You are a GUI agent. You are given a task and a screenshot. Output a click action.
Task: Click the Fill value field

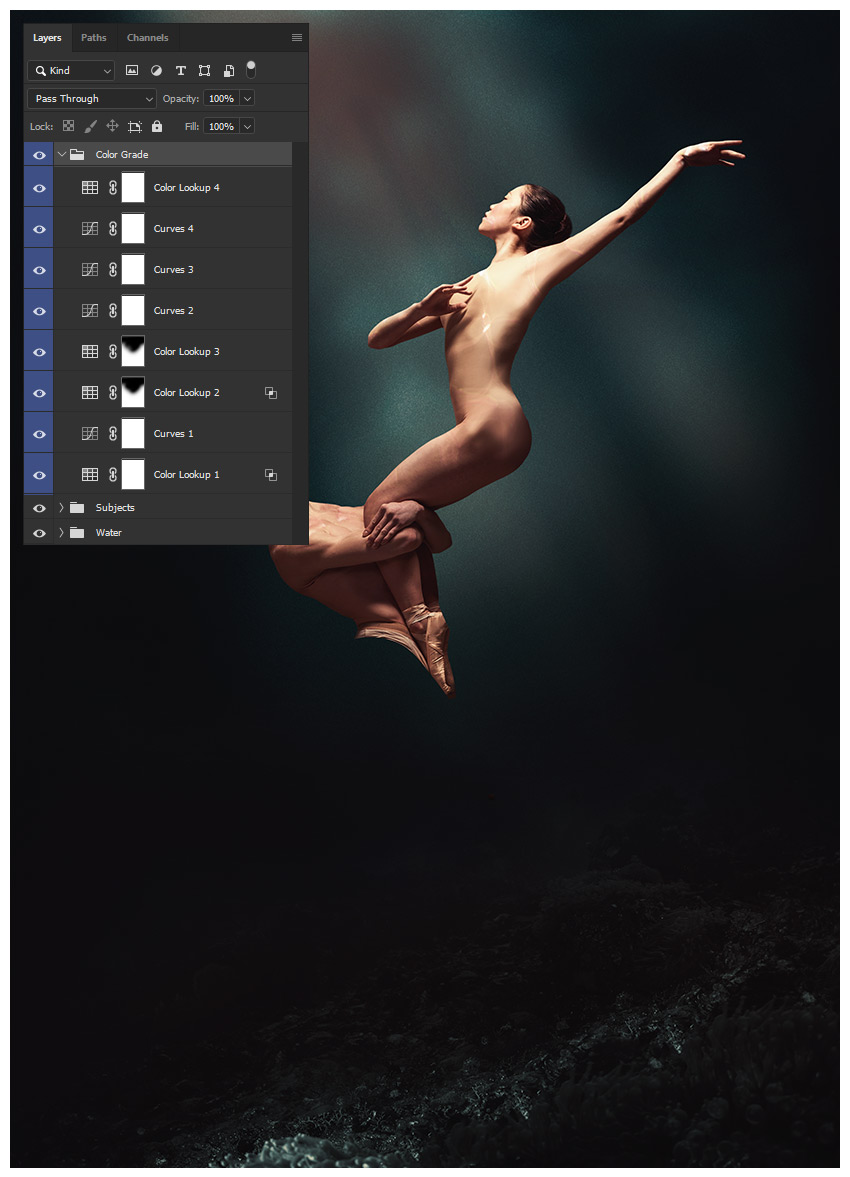click(222, 126)
